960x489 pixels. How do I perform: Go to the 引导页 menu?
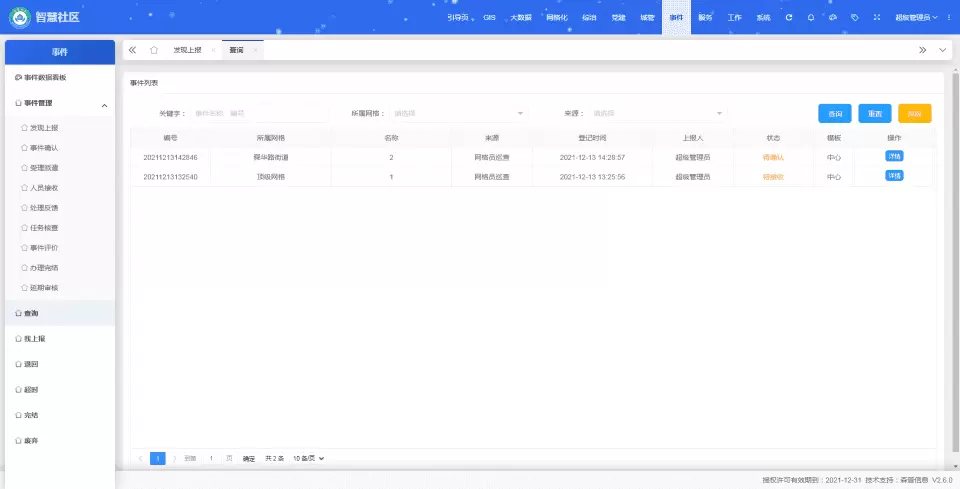click(457, 18)
